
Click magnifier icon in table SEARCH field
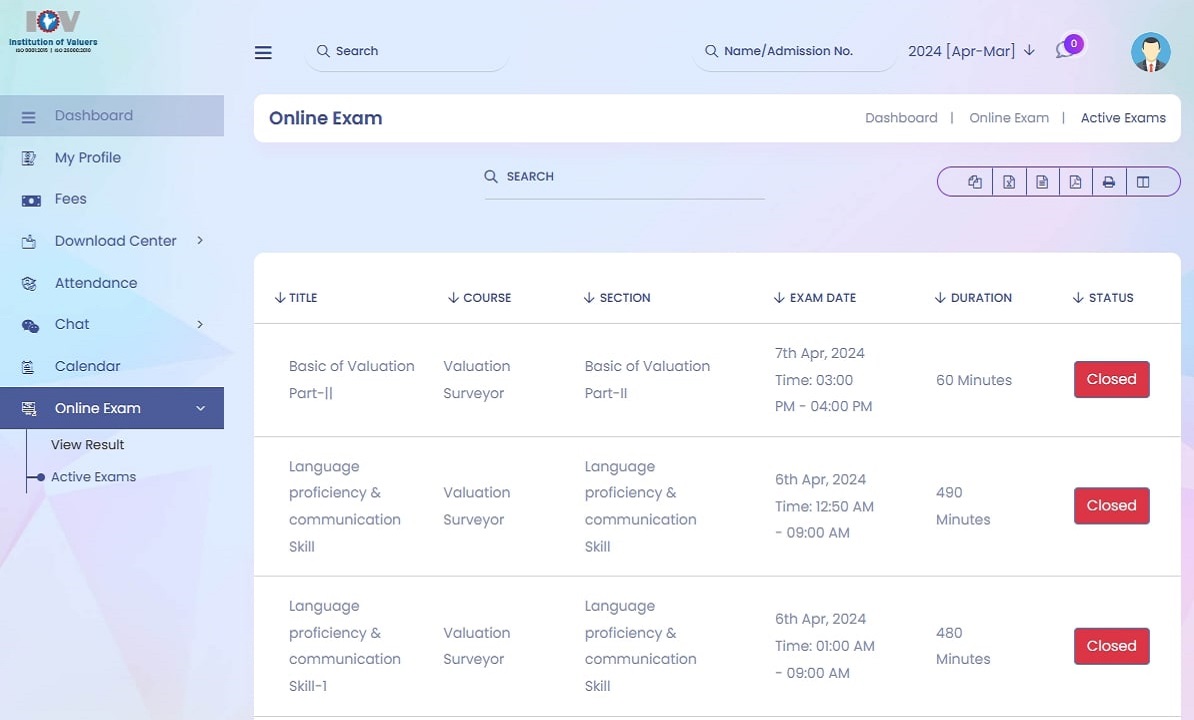(x=491, y=177)
